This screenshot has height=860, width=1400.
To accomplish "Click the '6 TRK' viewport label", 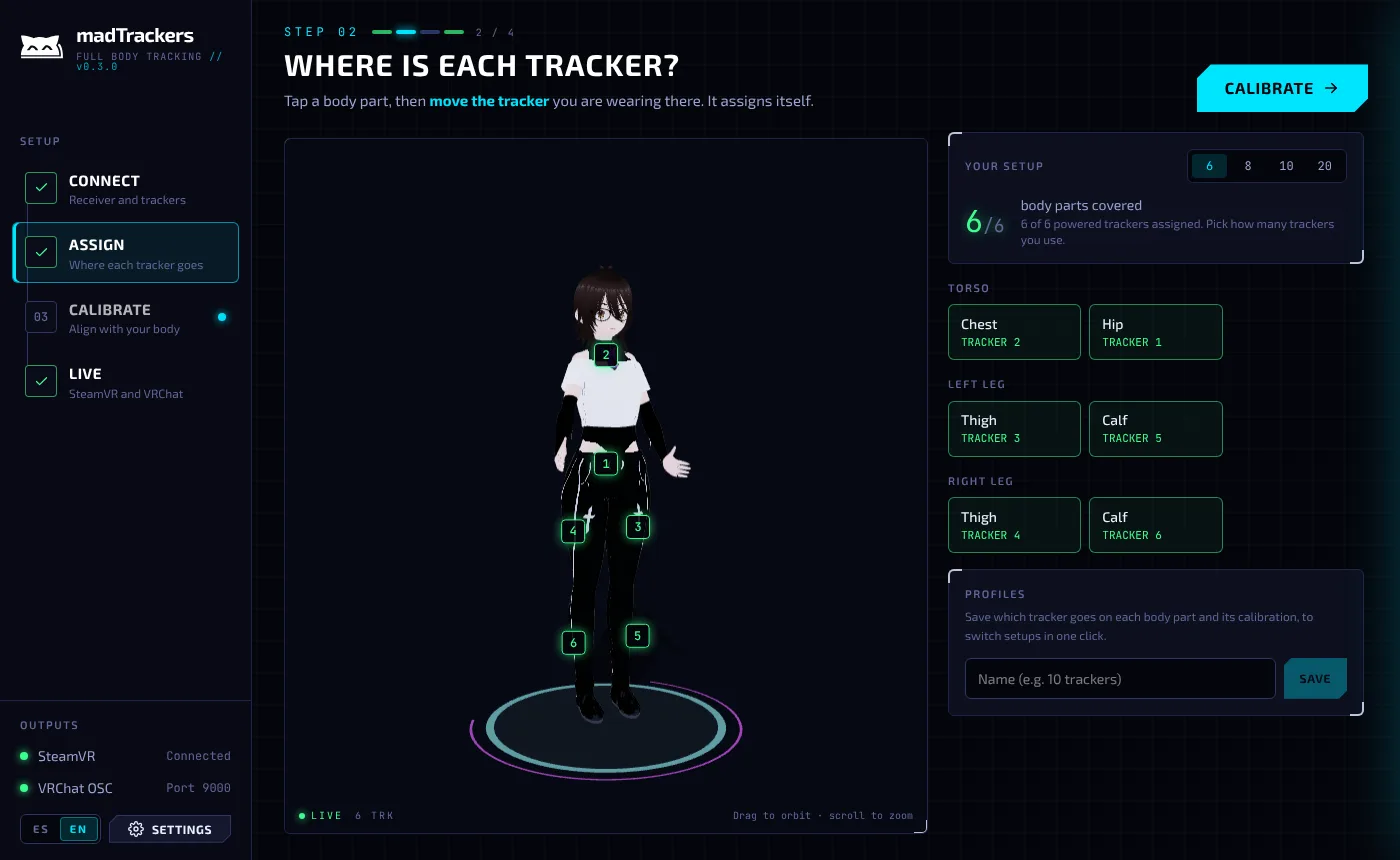I will coord(375,816).
